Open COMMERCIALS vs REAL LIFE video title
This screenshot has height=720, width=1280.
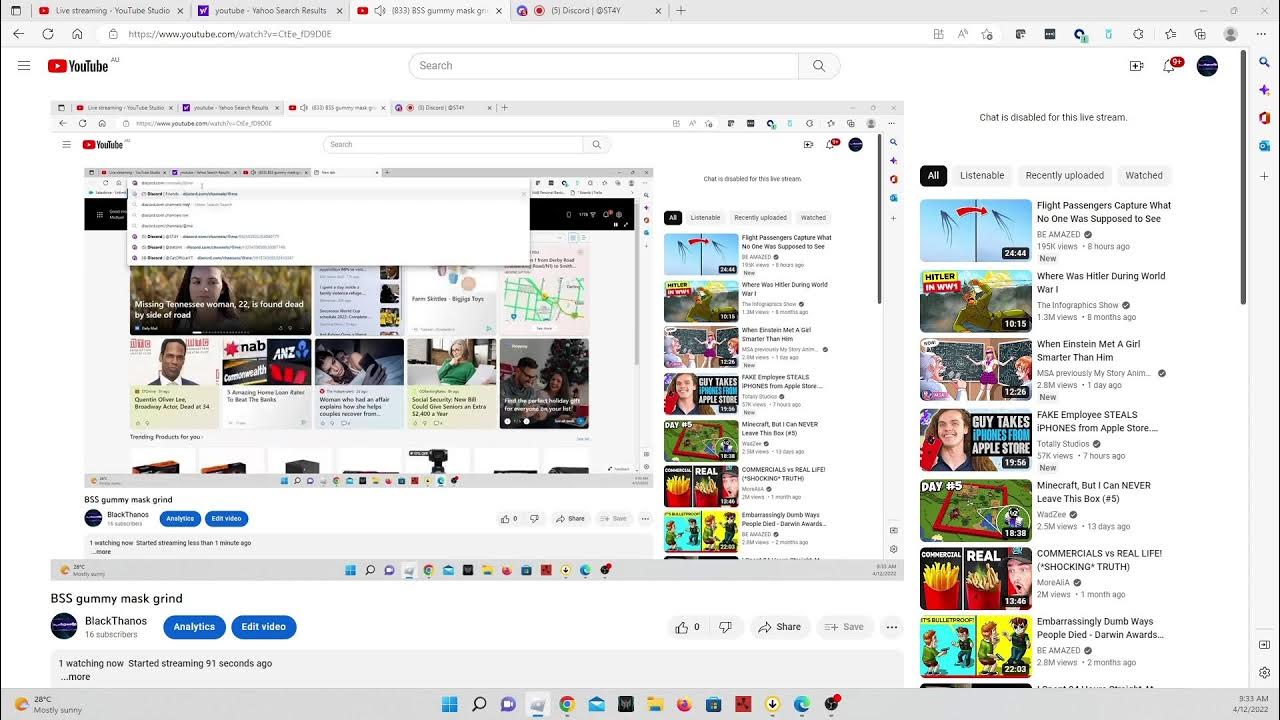click(x=1099, y=560)
